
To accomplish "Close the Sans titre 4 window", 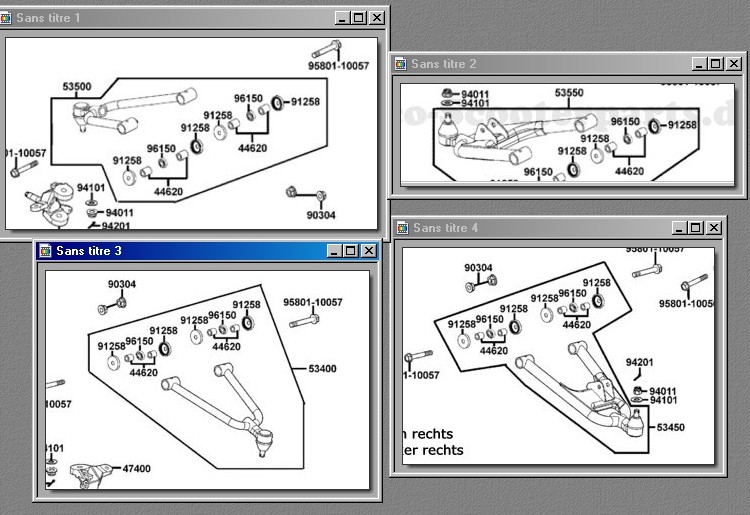I will pyautogui.click(x=714, y=228).
